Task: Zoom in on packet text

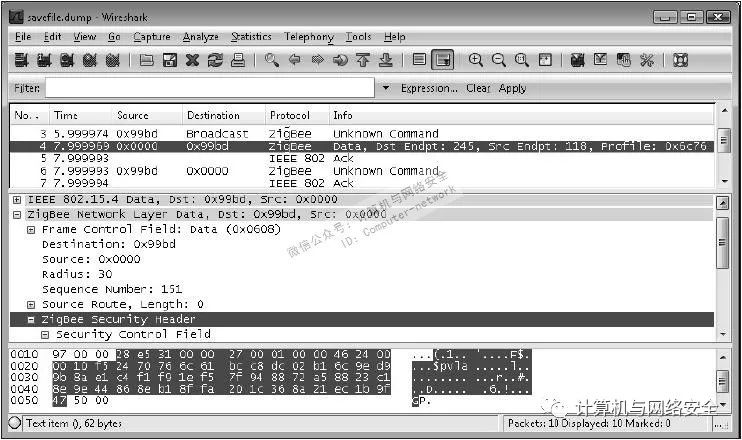Action: [x=476, y=60]
